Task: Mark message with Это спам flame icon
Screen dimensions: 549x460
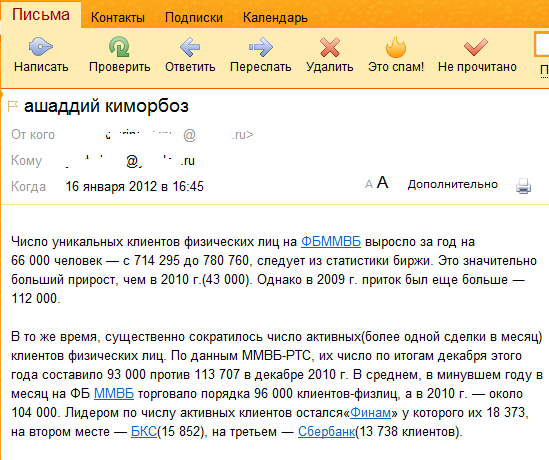Action: coord(396,47)
